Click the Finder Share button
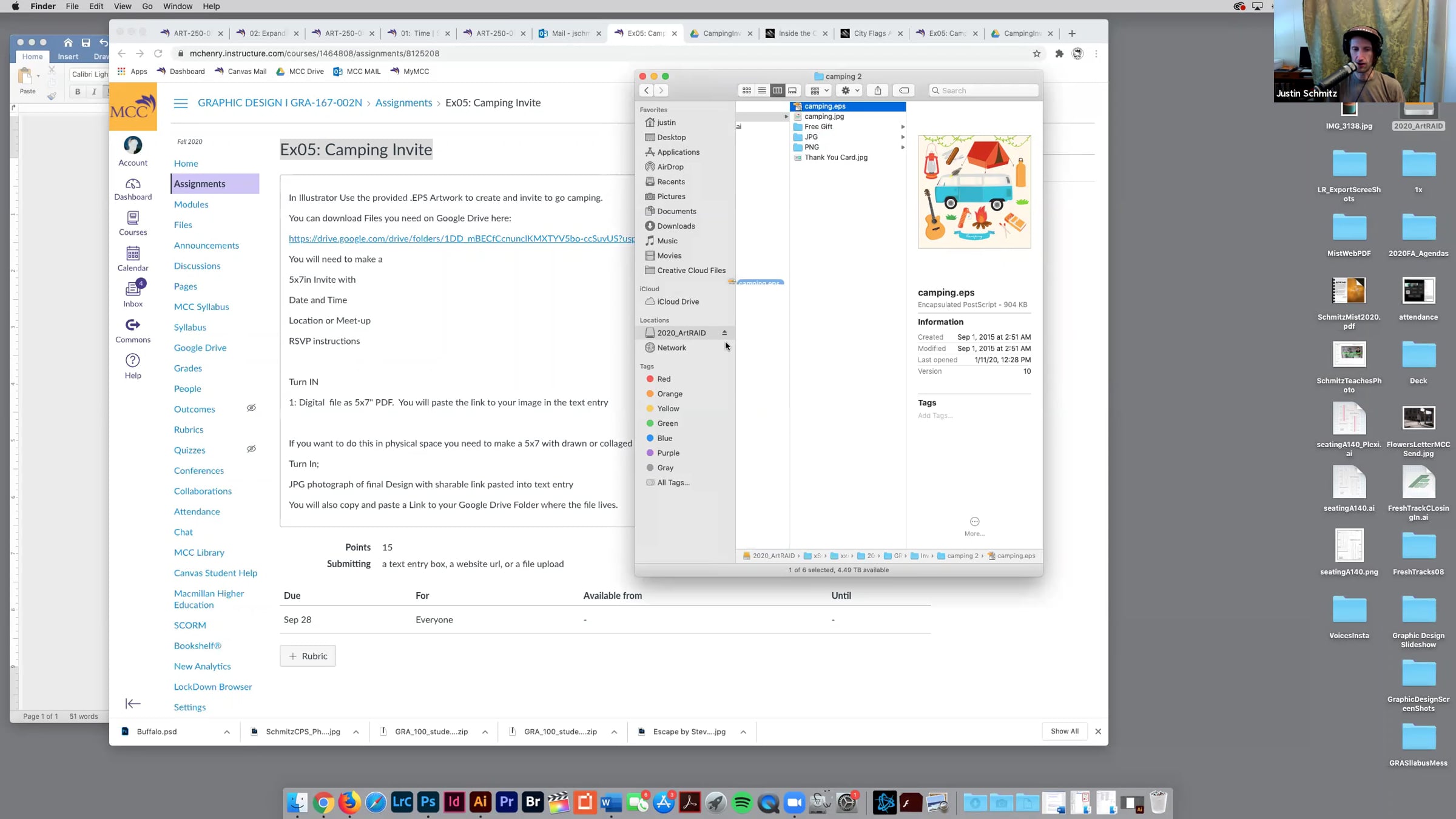 pyautogui.click(x=878, y=90)
